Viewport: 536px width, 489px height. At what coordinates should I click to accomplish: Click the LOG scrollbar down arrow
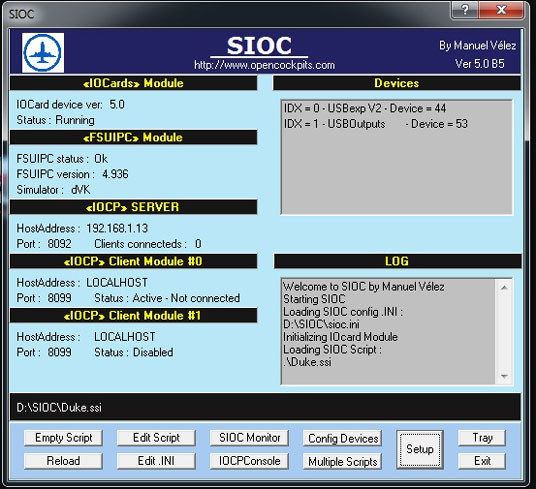[x=504, y=376]
